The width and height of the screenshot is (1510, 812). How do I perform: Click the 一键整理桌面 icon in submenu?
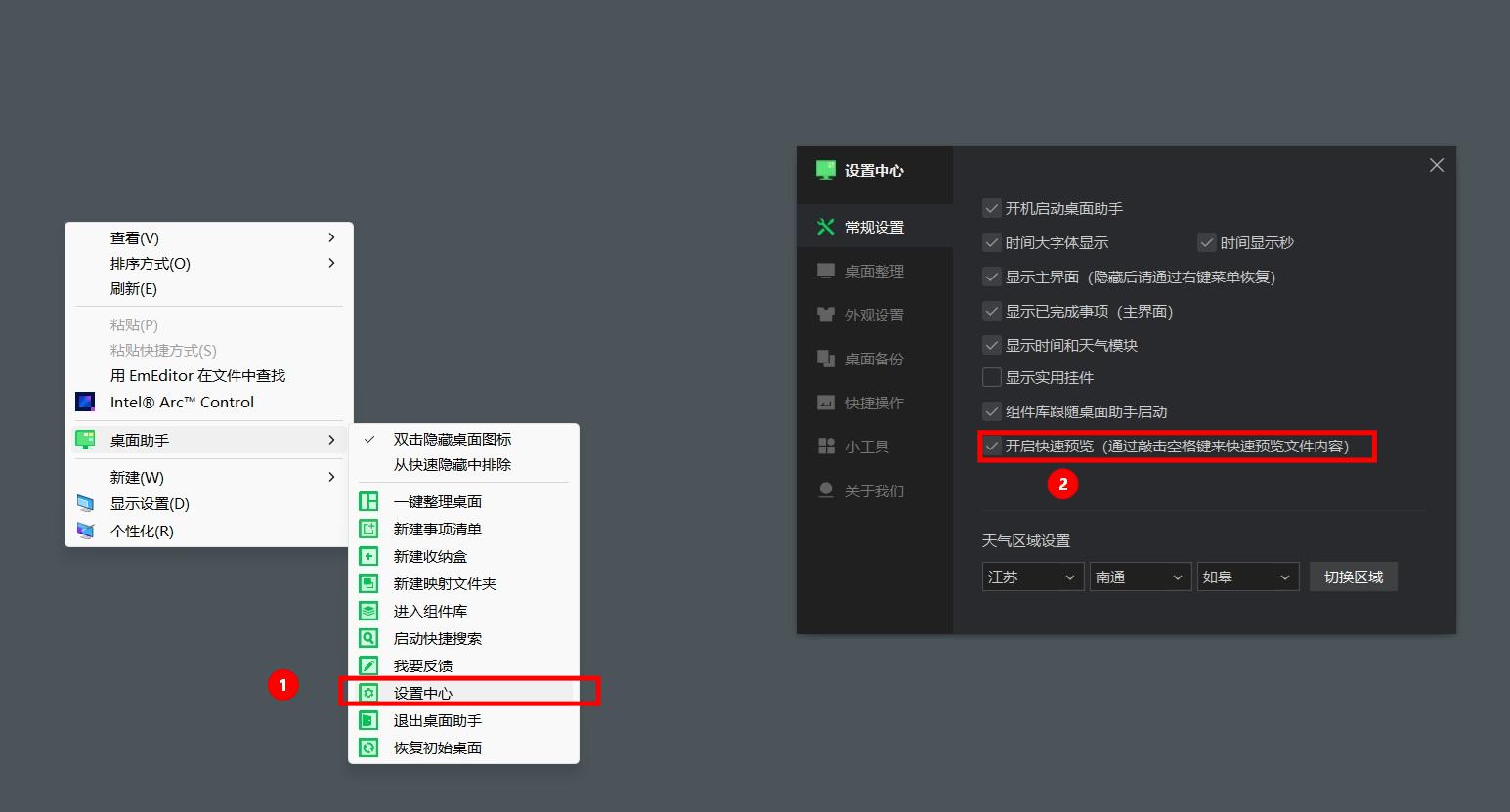(x=368, y=501)
